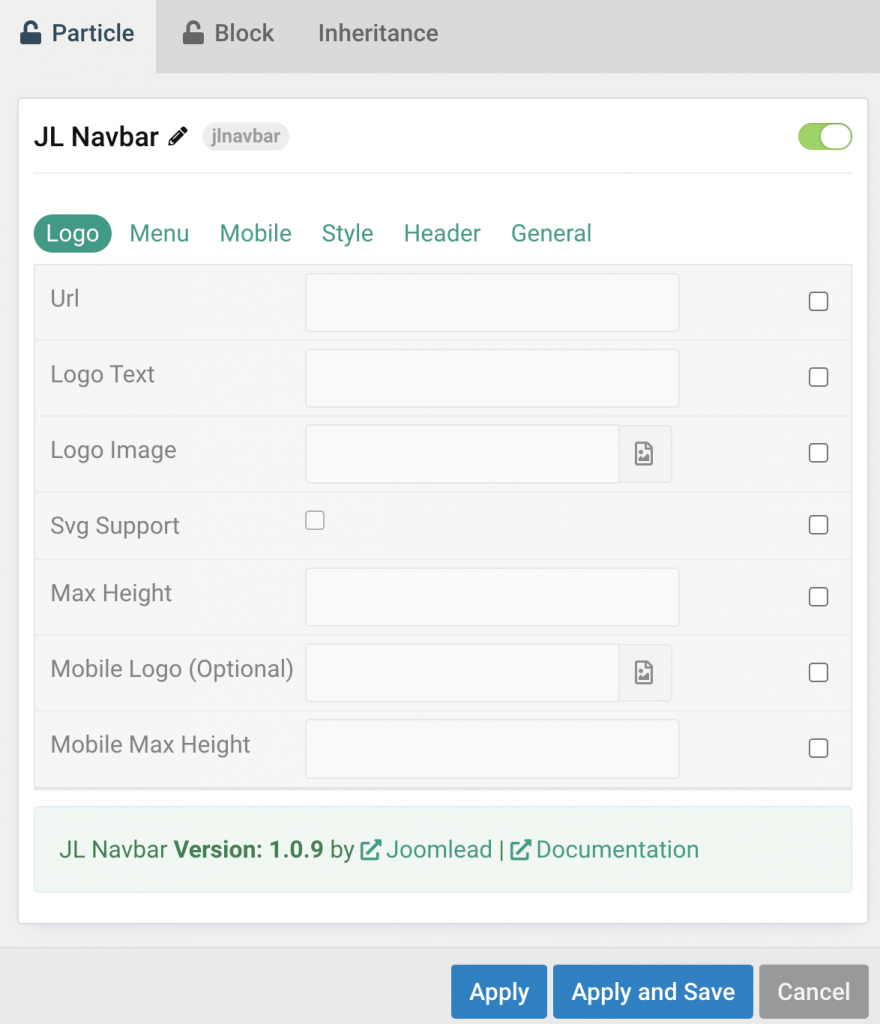Screen dimensions: 880x1024
Task: Focus the Max Height input field
Action: point(492,597)
